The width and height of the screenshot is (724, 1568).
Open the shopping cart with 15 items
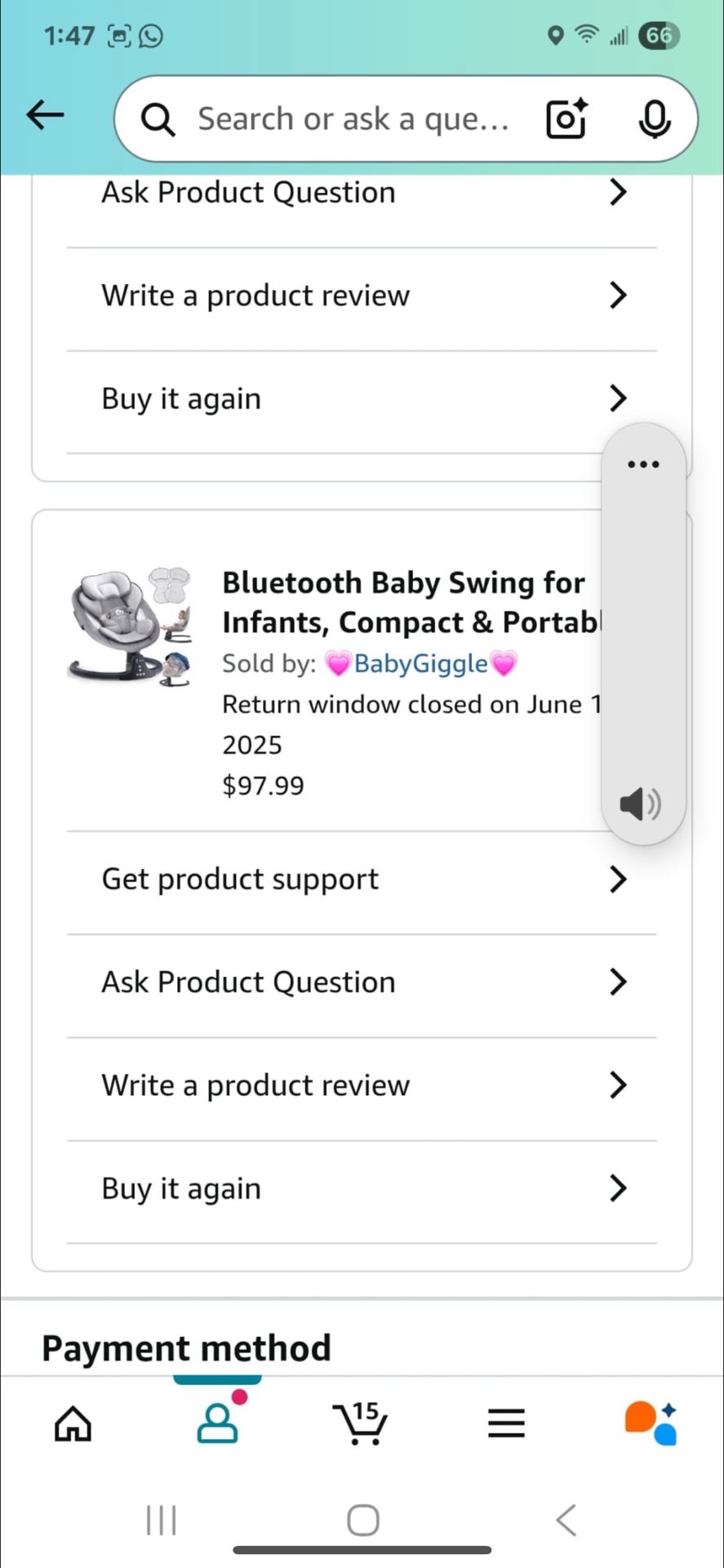pyautogui.click(x=360, y=1423)
